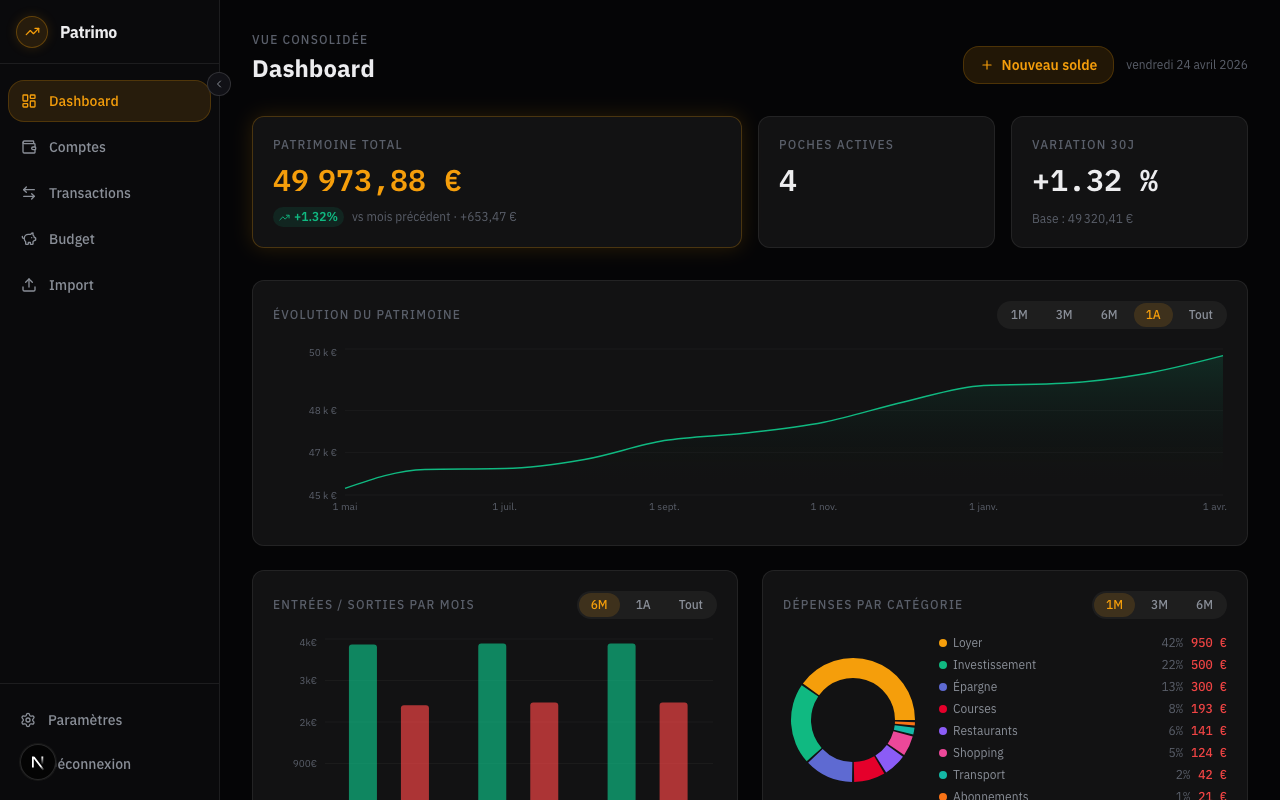The width and height of the screenshot is (1280, 800).
Task: Click the Budget piggy bank icon
Action: (29, 239)
